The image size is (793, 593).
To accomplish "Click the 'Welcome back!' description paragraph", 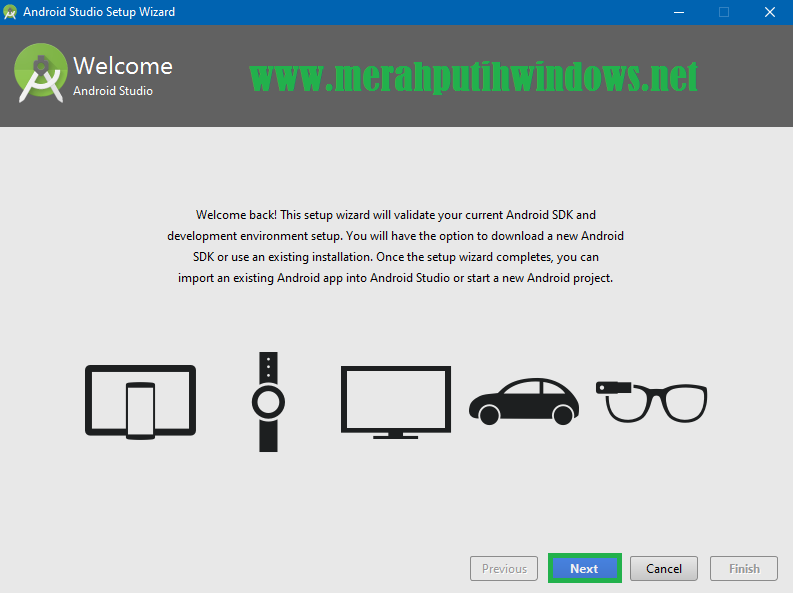I will click(x=395, y=246).
